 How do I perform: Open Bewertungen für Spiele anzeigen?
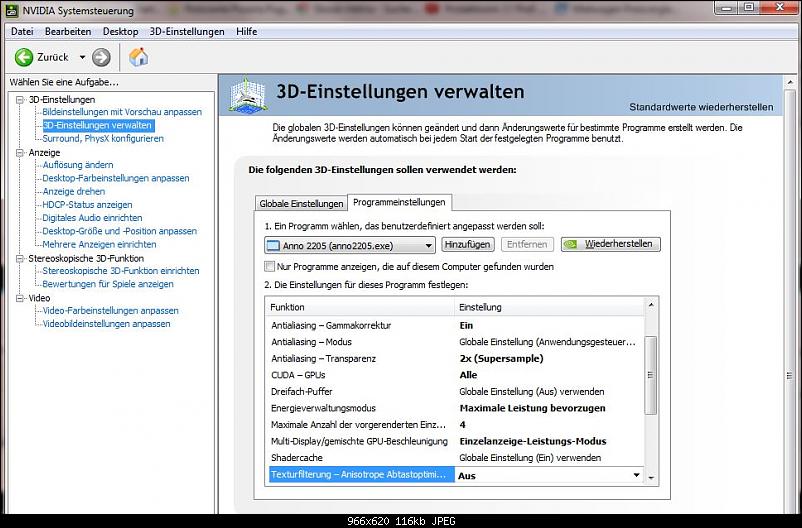(107, 284)
